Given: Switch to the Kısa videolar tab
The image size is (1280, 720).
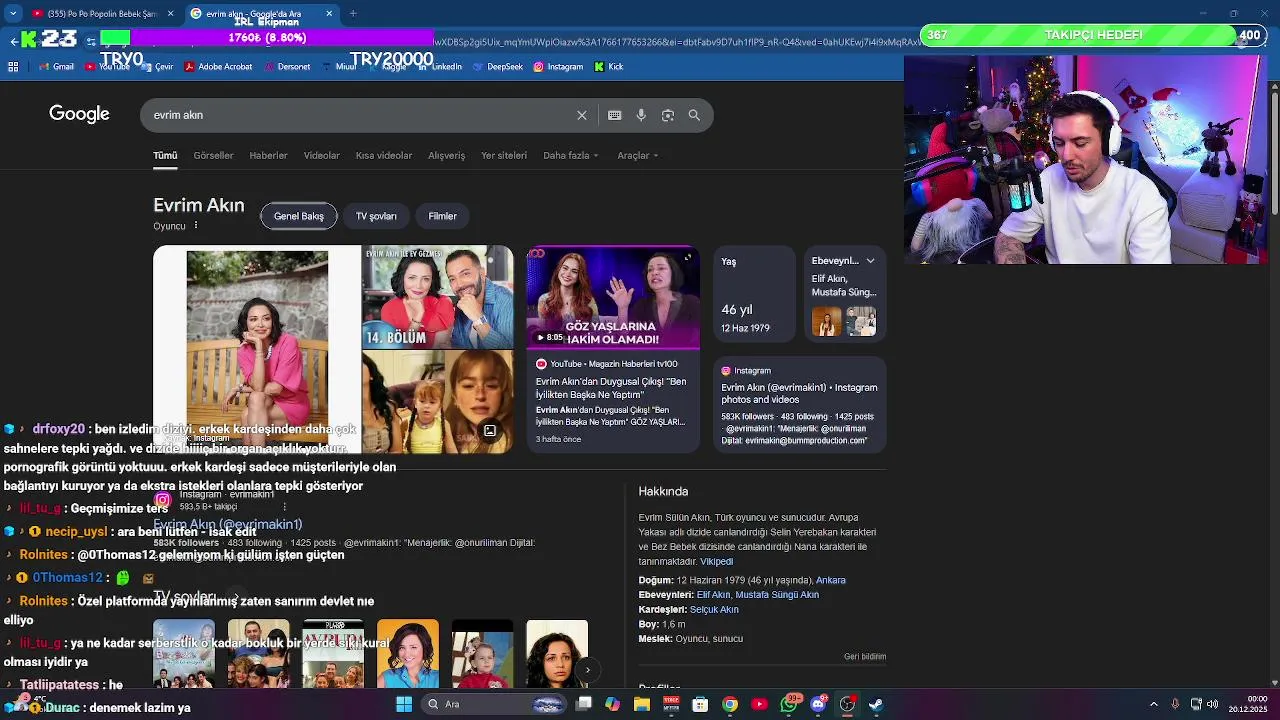Looking at the screenshot, I should [x=384, y=156].
